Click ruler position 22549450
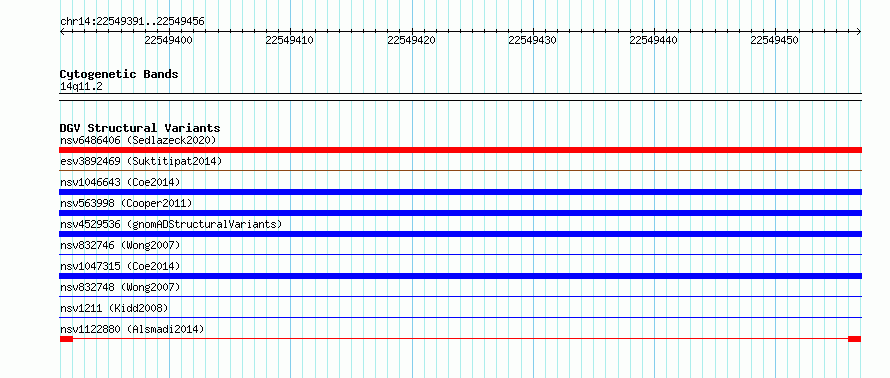 [x=775, y=40]
